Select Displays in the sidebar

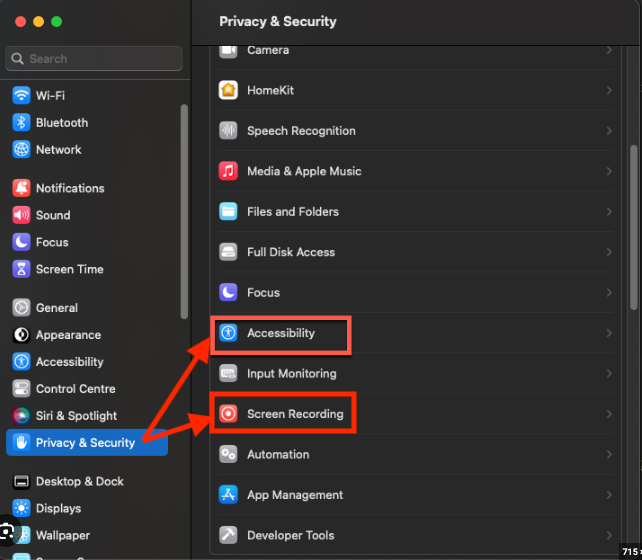[x=87, y=508]
